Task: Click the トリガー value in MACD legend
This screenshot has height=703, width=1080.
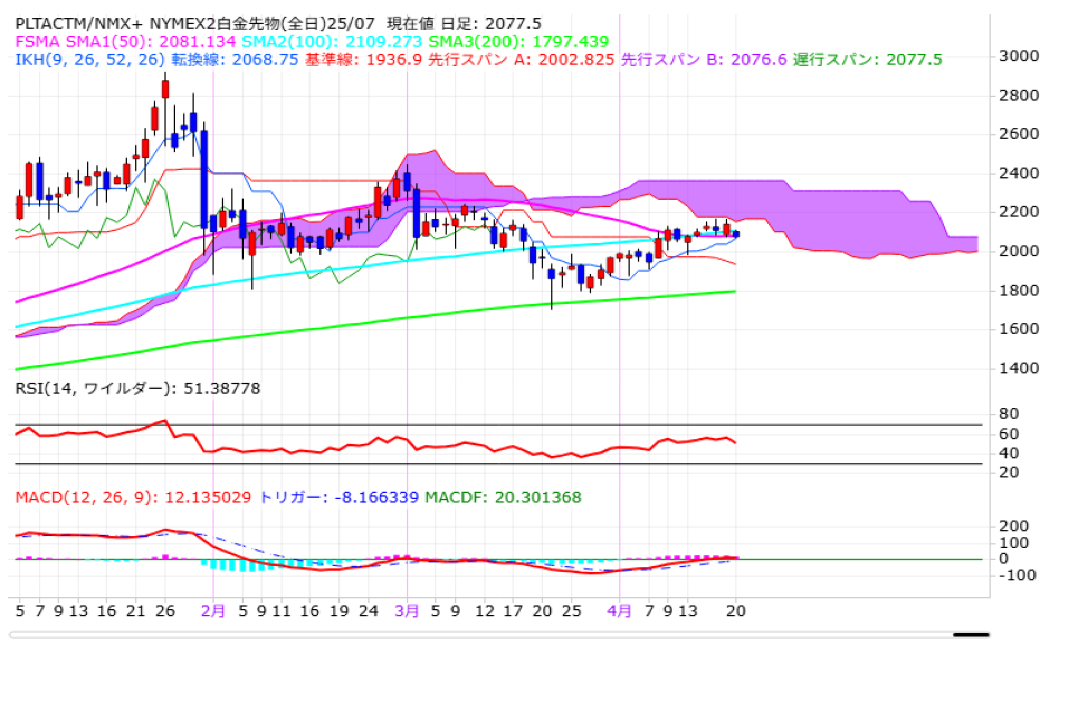Action: point(339,497)
